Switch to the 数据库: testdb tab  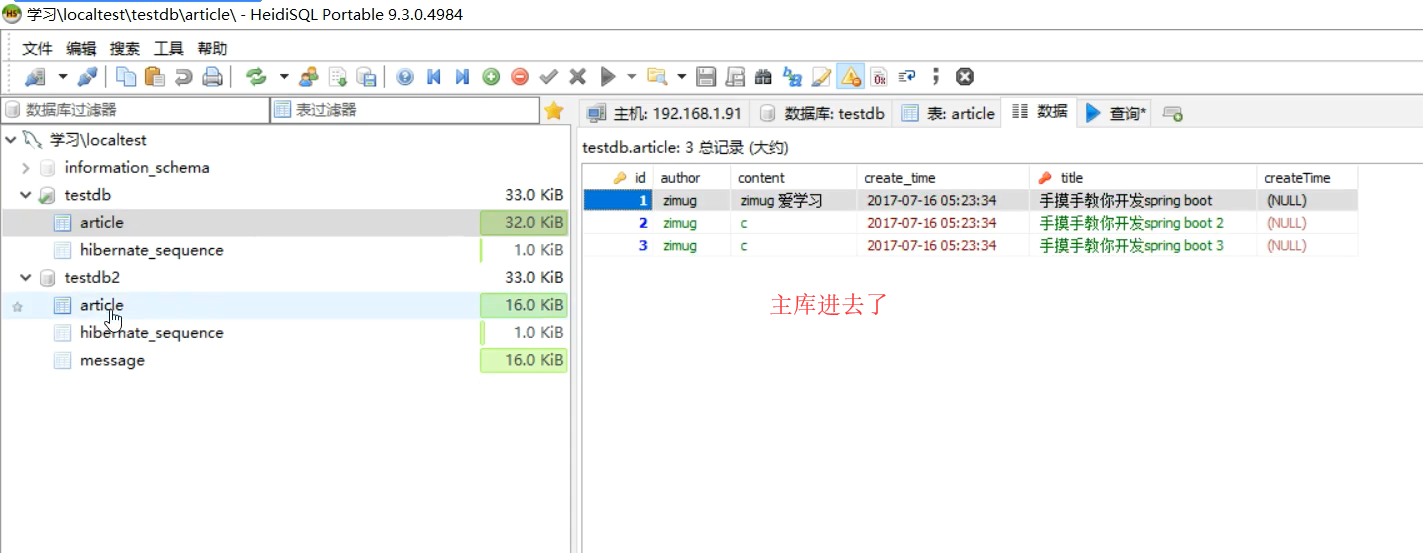(x=822, y=113)
